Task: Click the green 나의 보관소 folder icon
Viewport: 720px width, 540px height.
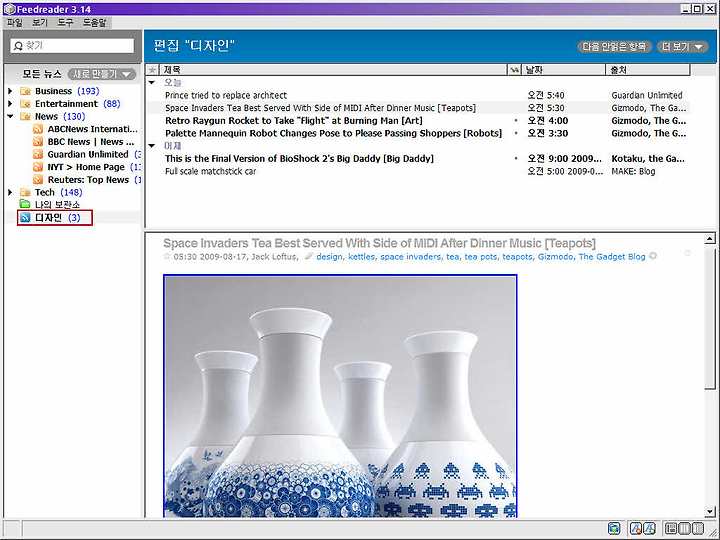Action: [x=25, y=204]
